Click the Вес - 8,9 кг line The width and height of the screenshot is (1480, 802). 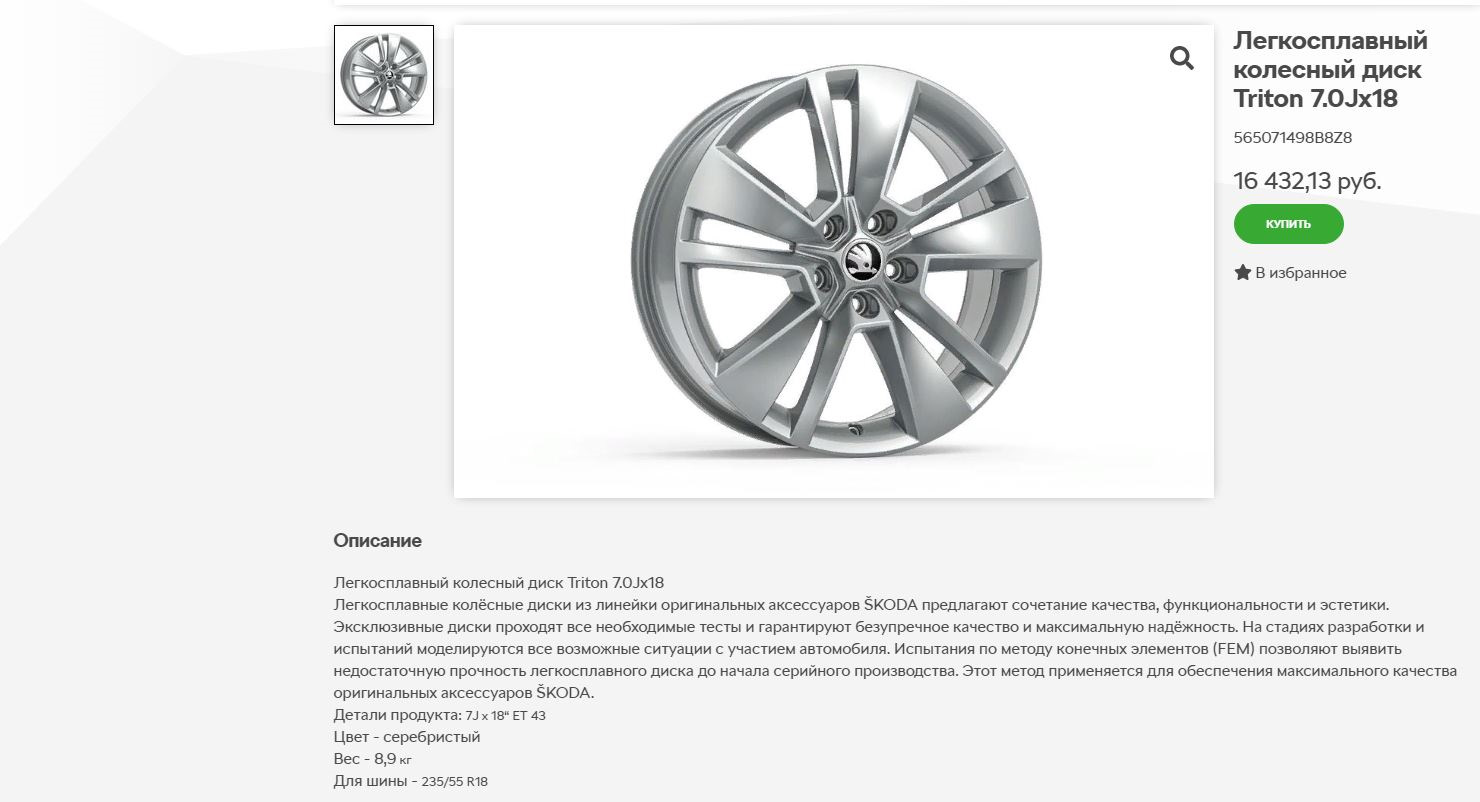373,759
